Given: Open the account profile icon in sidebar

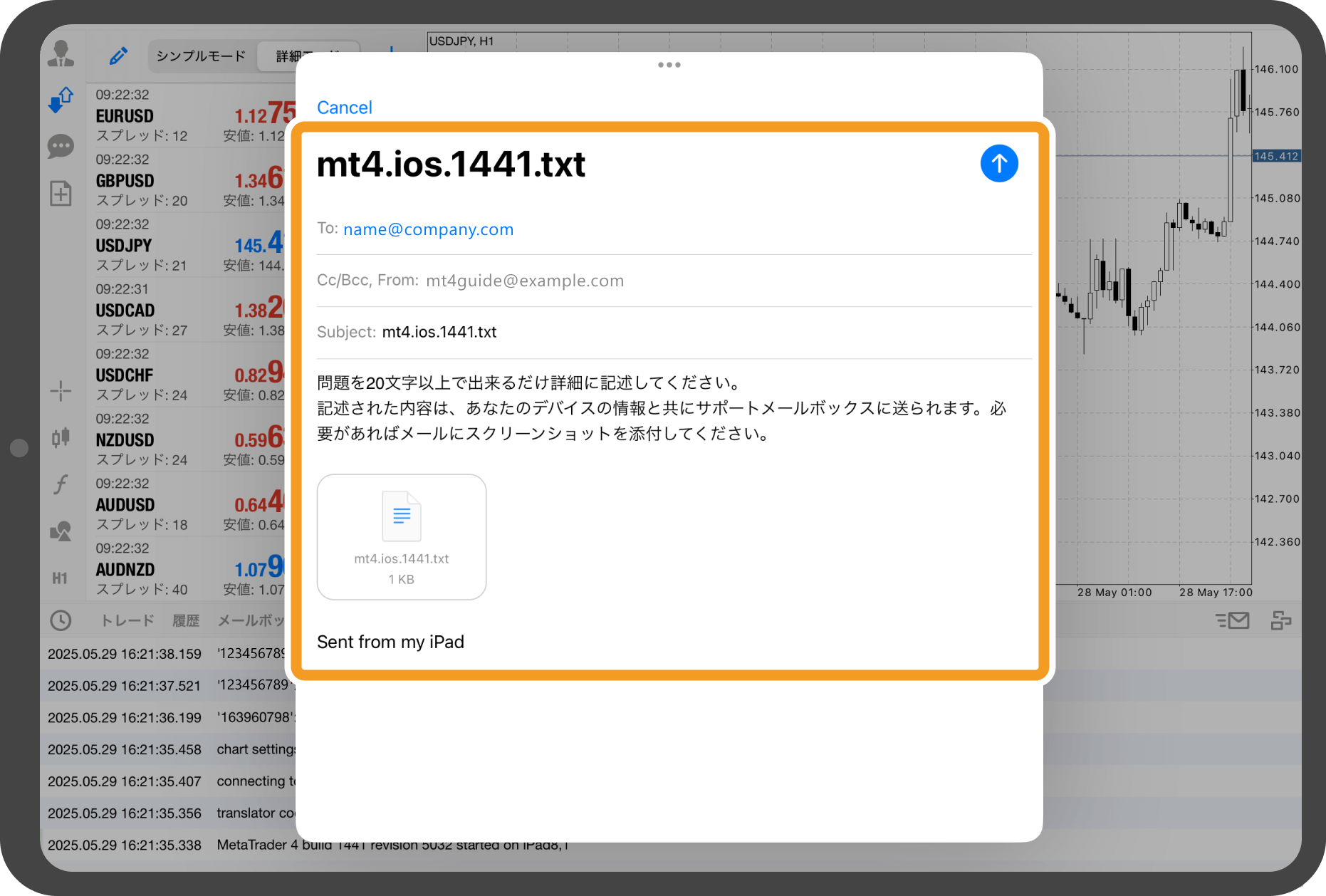Looking at the screenshot, I should click(x=61, y=54).
